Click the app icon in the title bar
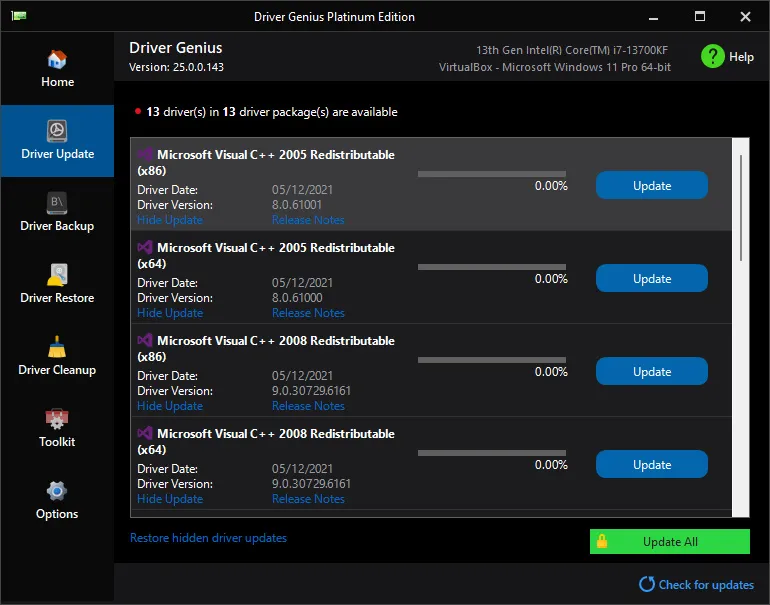This screenshot has width=770, height=605. tap(19, 16)
